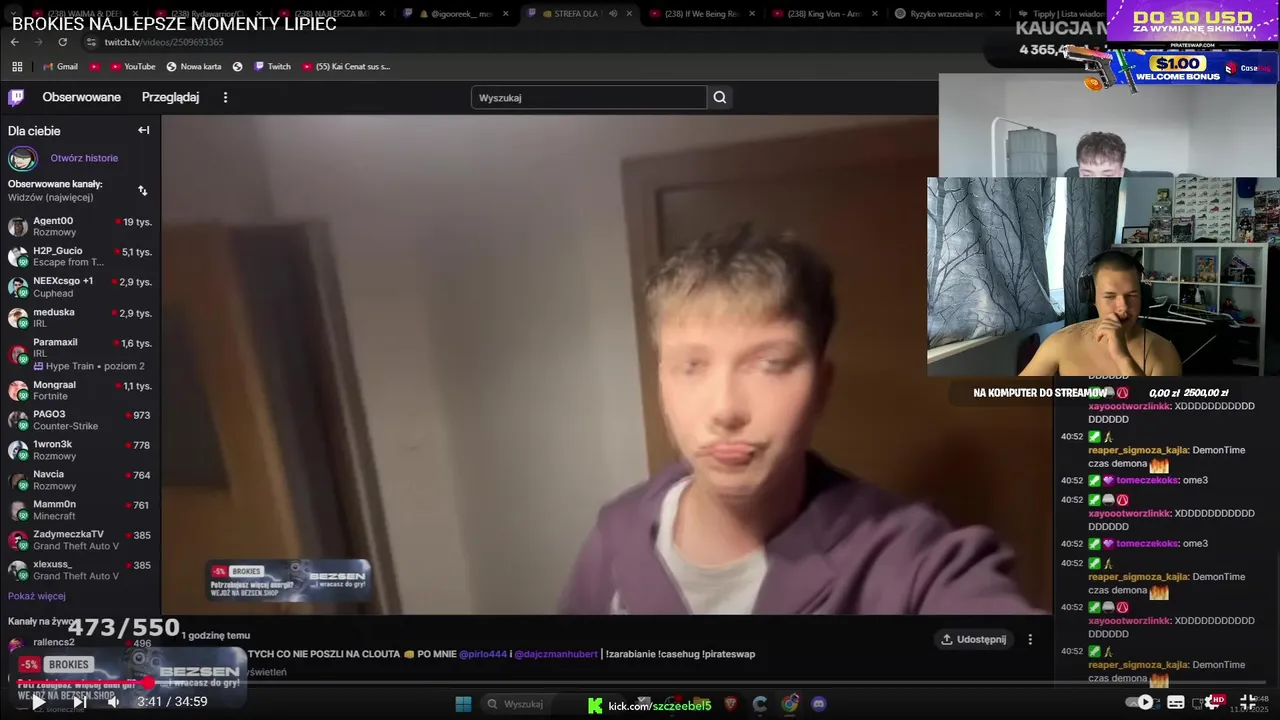
Task: Open the browser apps grid icon
Action: [17, 67]
